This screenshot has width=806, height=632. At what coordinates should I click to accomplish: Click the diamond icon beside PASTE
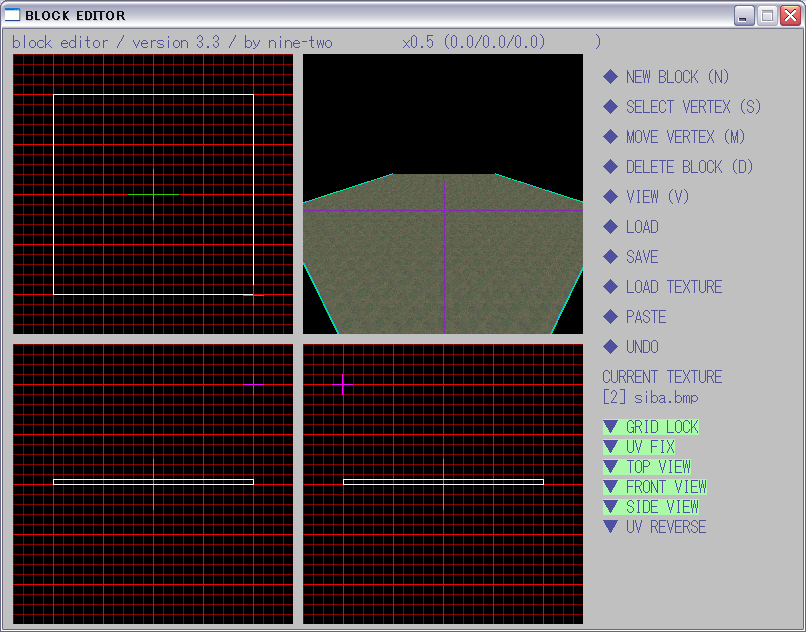[611, 317]
